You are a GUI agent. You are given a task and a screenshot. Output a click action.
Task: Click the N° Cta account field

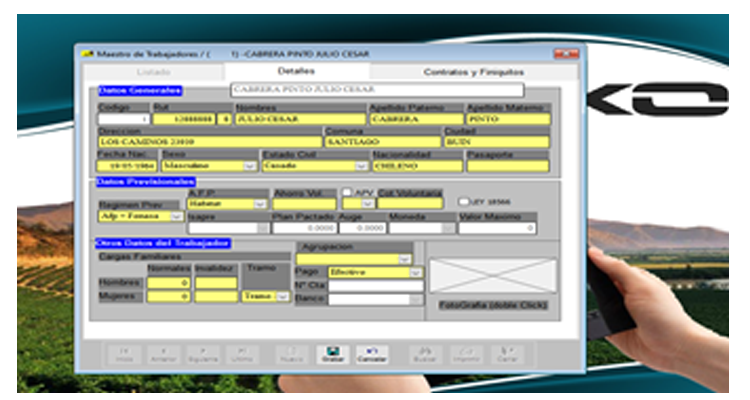(x=376, y=286)
